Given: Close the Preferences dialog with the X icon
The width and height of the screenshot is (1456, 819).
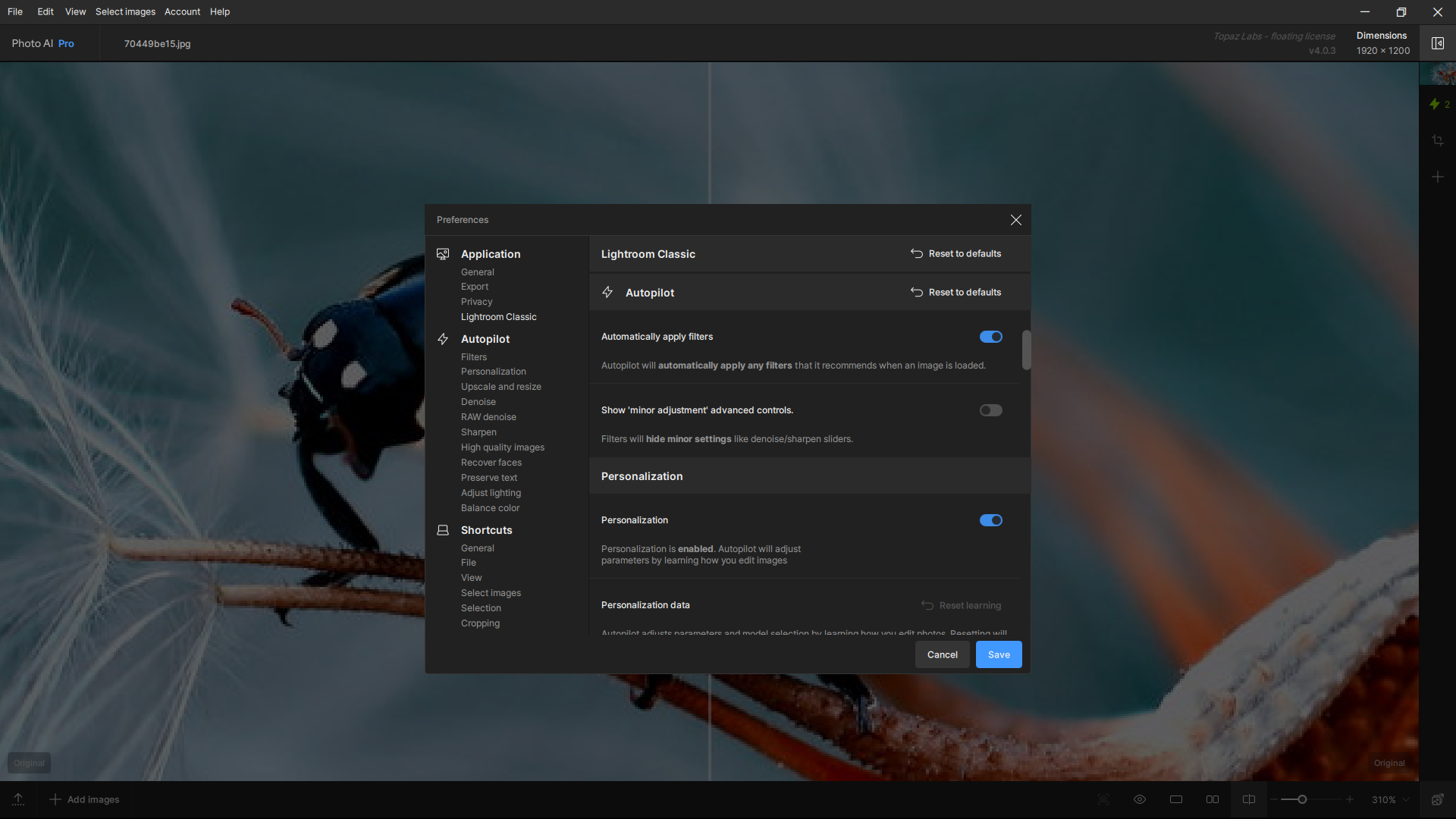Looking at the screenshot, I should coord(1016,220).
